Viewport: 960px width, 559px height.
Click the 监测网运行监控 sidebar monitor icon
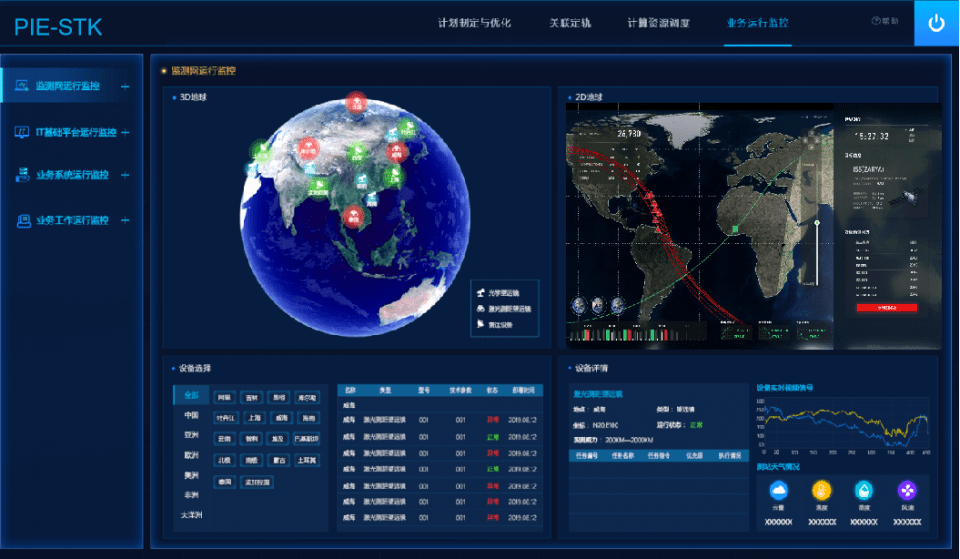click(x=22, y=86)
